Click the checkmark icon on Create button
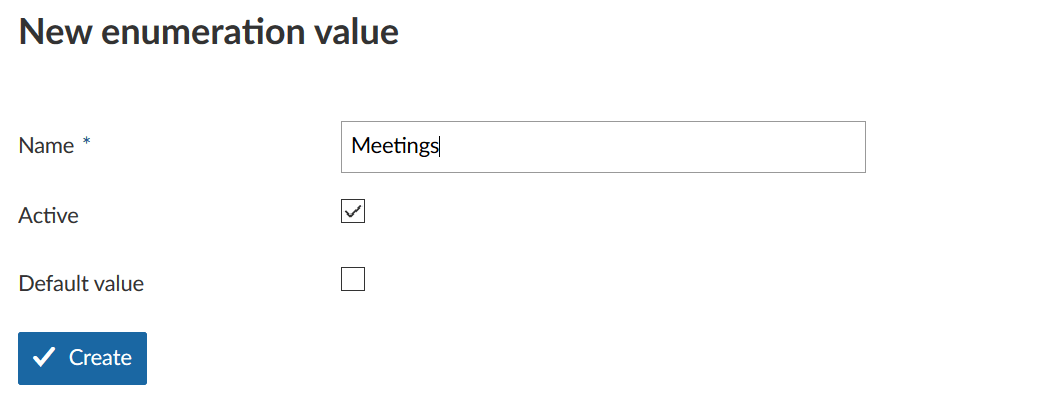Screen dimensions: 1060x415 [x=44, y=358]
